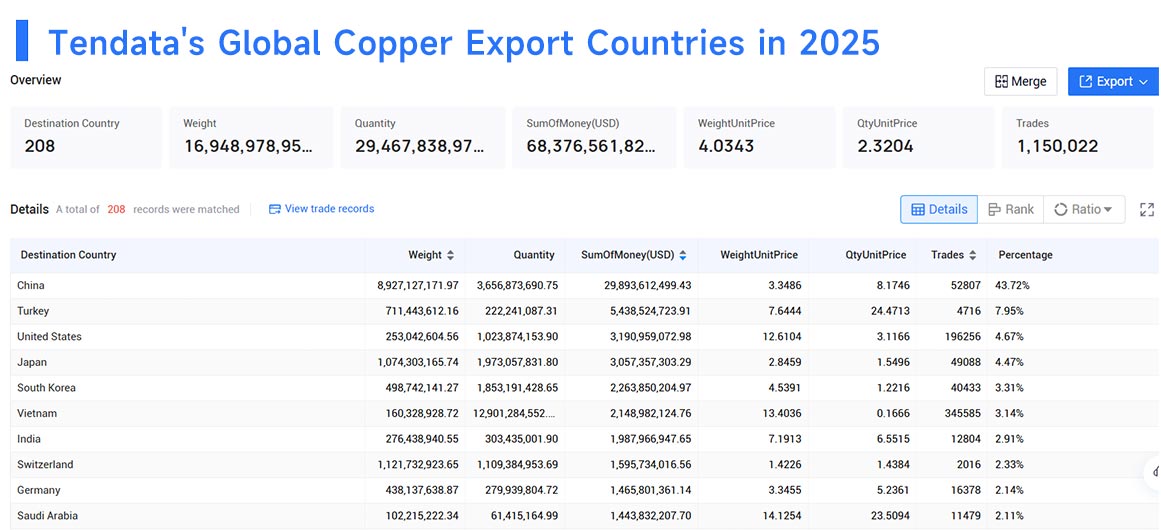This screenshot has width=1161, height=530.
Task: Click the Rank bars icon
Action: pyautogui.click(x=994, y=209)
